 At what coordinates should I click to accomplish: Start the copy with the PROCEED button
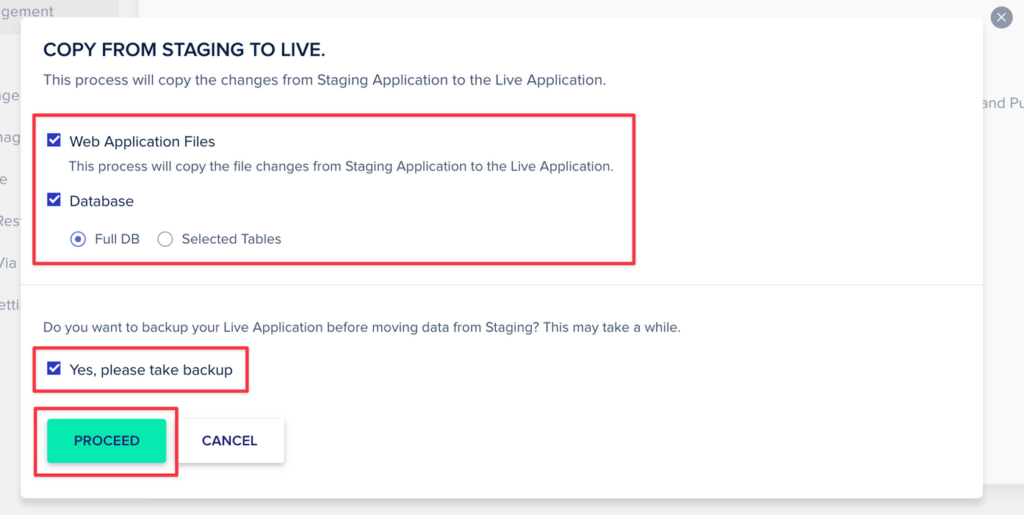(x=106, y=441)
